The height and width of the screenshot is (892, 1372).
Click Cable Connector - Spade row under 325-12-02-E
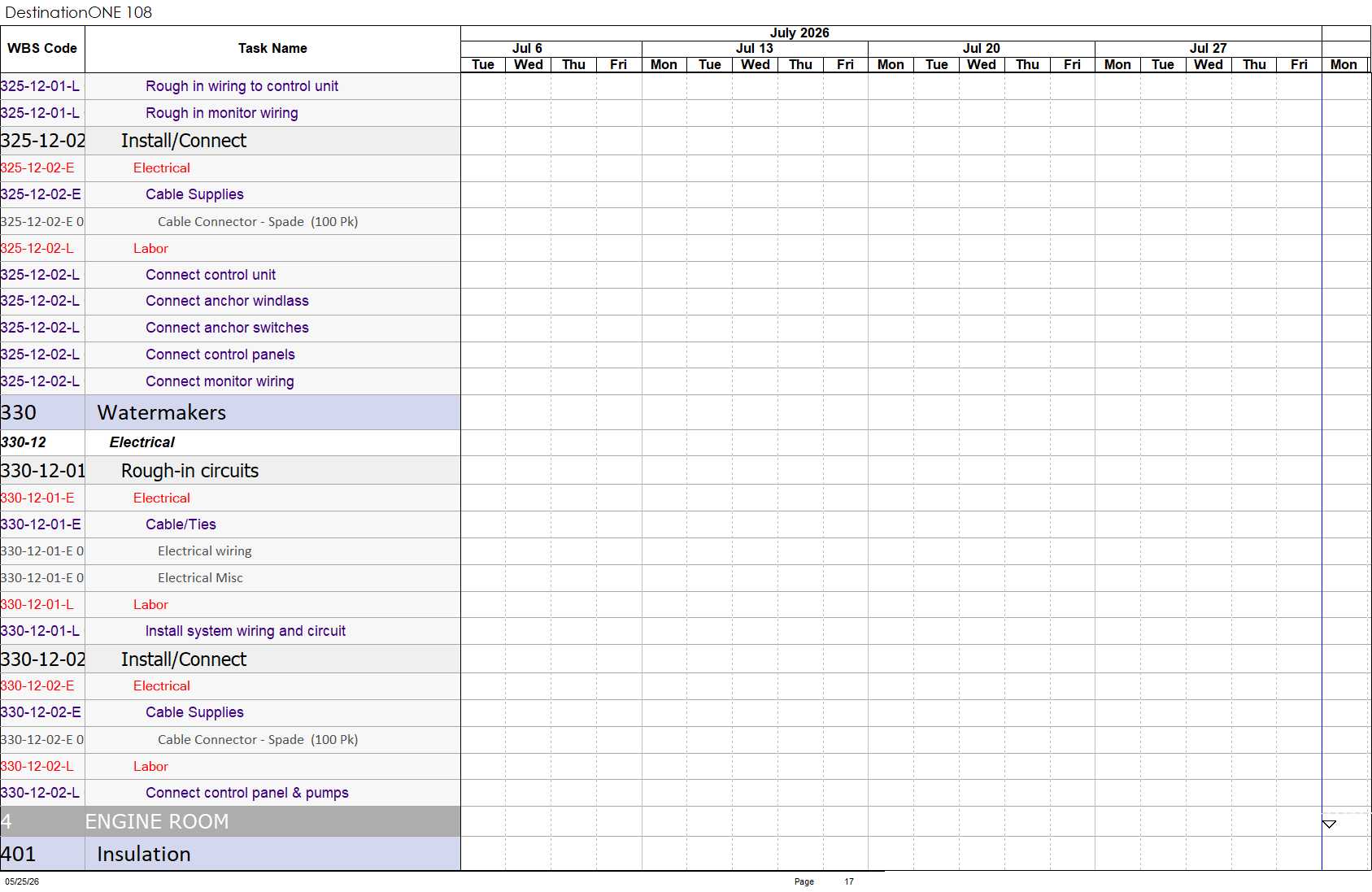tap(230, 221)
